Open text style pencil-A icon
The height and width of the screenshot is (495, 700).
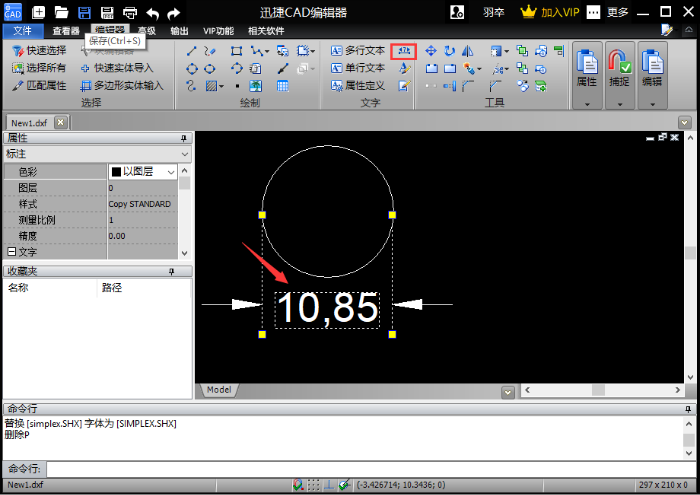(404, 69)
